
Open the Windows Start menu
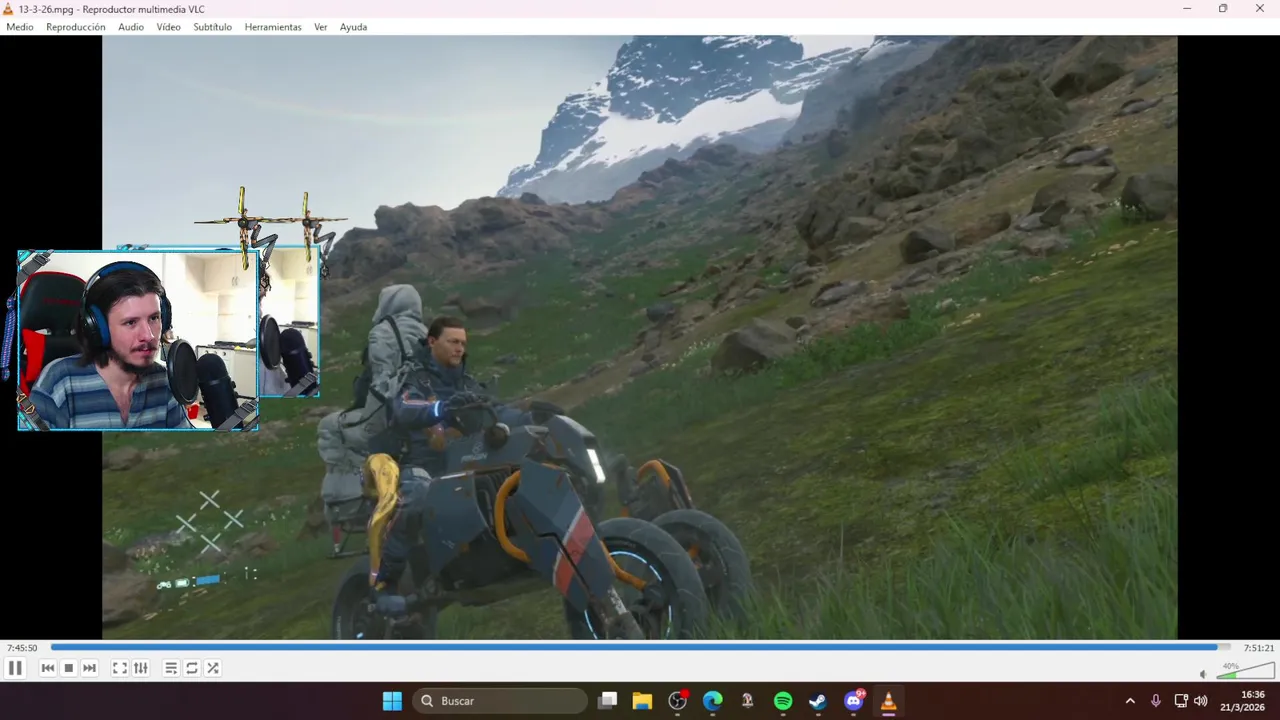point(392,701)
